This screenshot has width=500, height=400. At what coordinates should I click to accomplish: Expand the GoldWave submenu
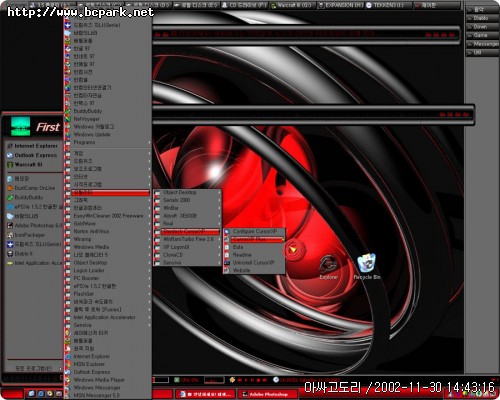pos(149,223)
